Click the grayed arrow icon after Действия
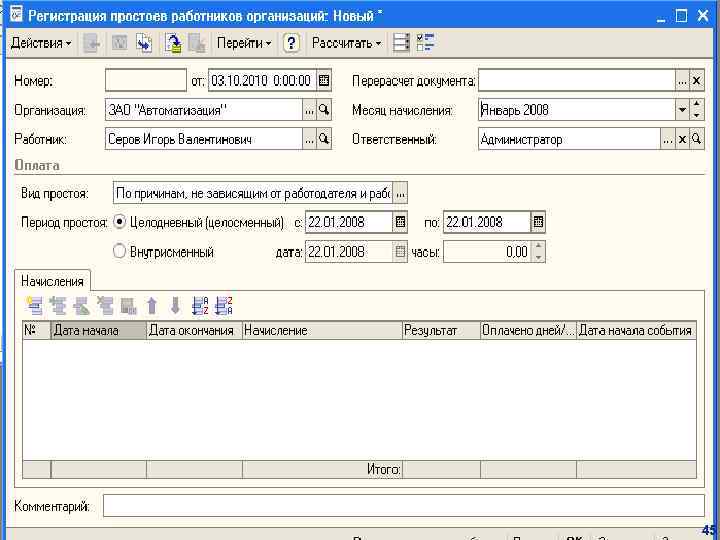The image size is (720, 540). tap(91, 43)
